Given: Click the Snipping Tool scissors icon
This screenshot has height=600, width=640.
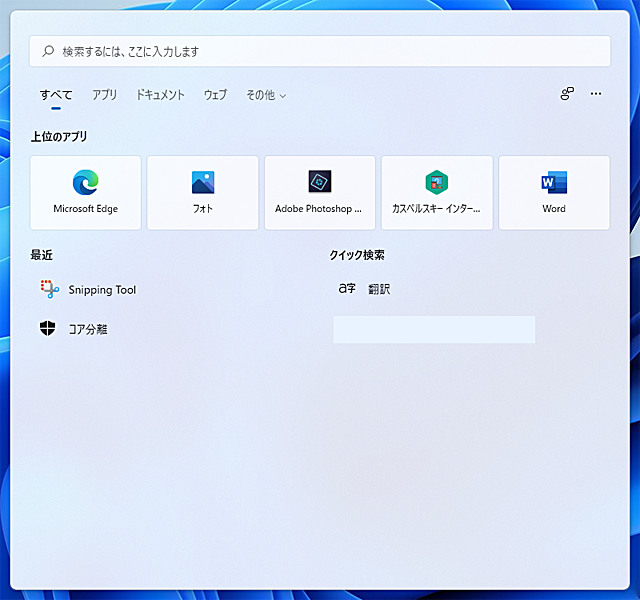Looking at the screenshot, I should tap(49, 289).
